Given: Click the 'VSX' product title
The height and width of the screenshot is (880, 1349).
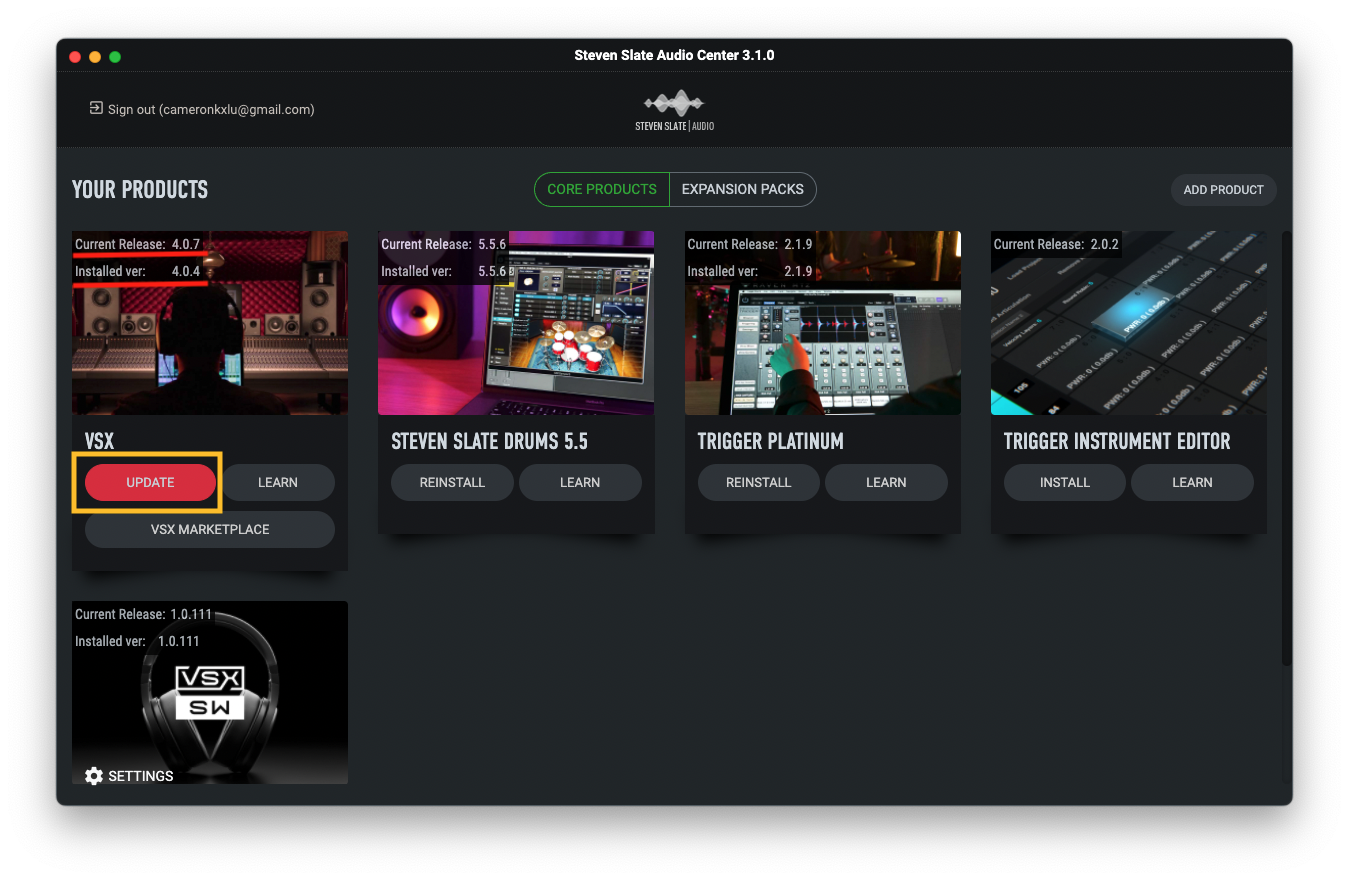Looking at the screenshot, I should pos(100,441).
